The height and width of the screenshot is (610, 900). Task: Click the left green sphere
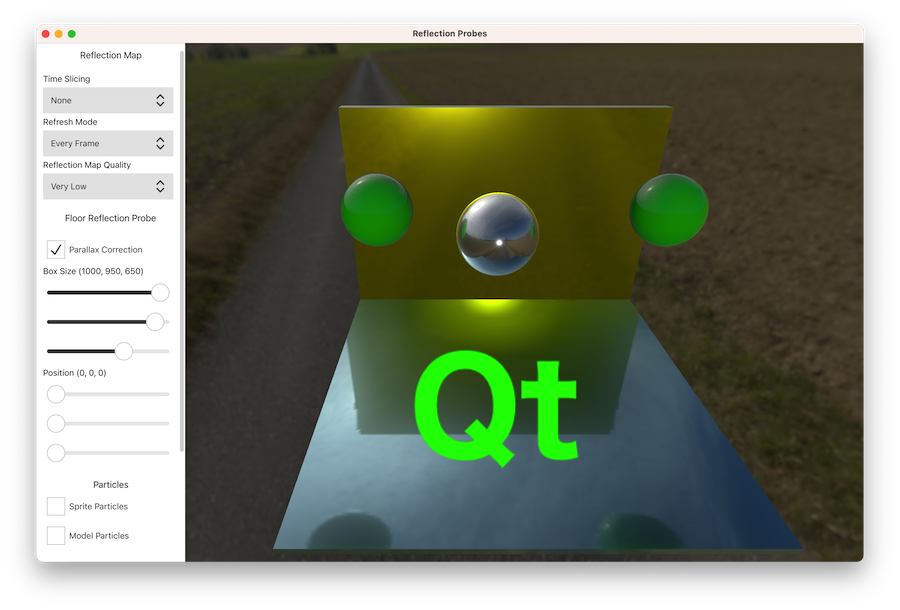[x=377, y=209]
